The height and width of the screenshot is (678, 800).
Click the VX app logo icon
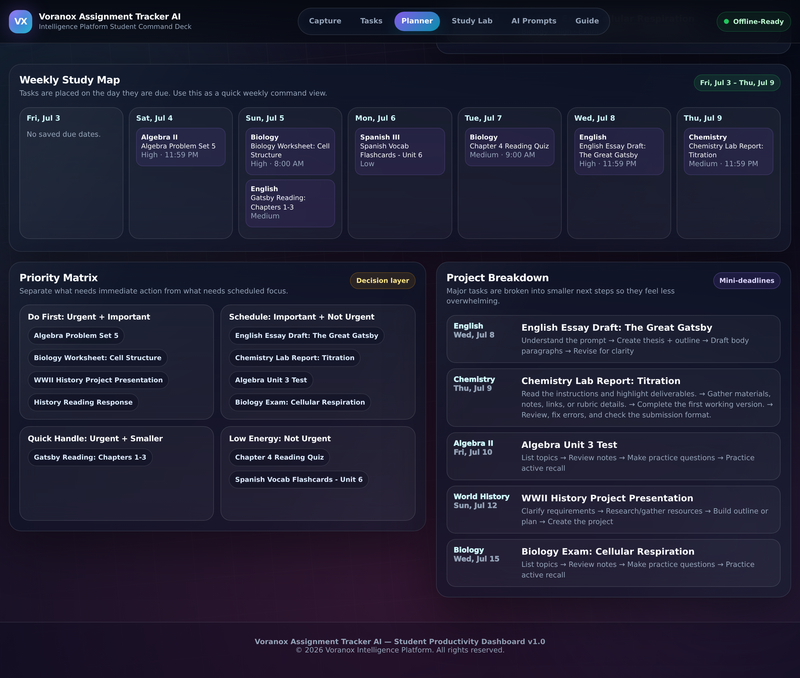pyautogui.click(x=20, y=21)
